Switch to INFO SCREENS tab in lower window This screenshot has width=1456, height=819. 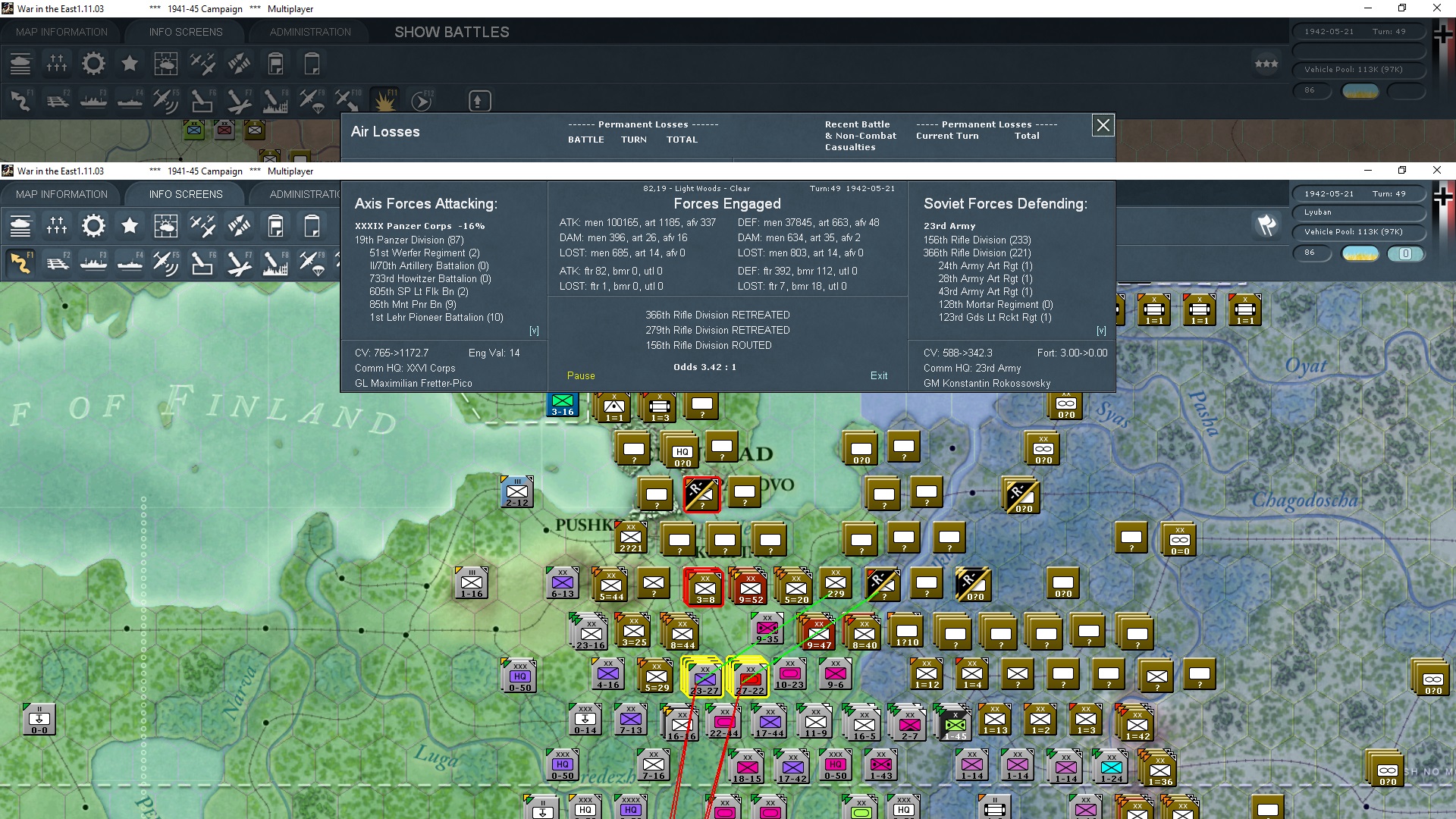tap(186, 194)
